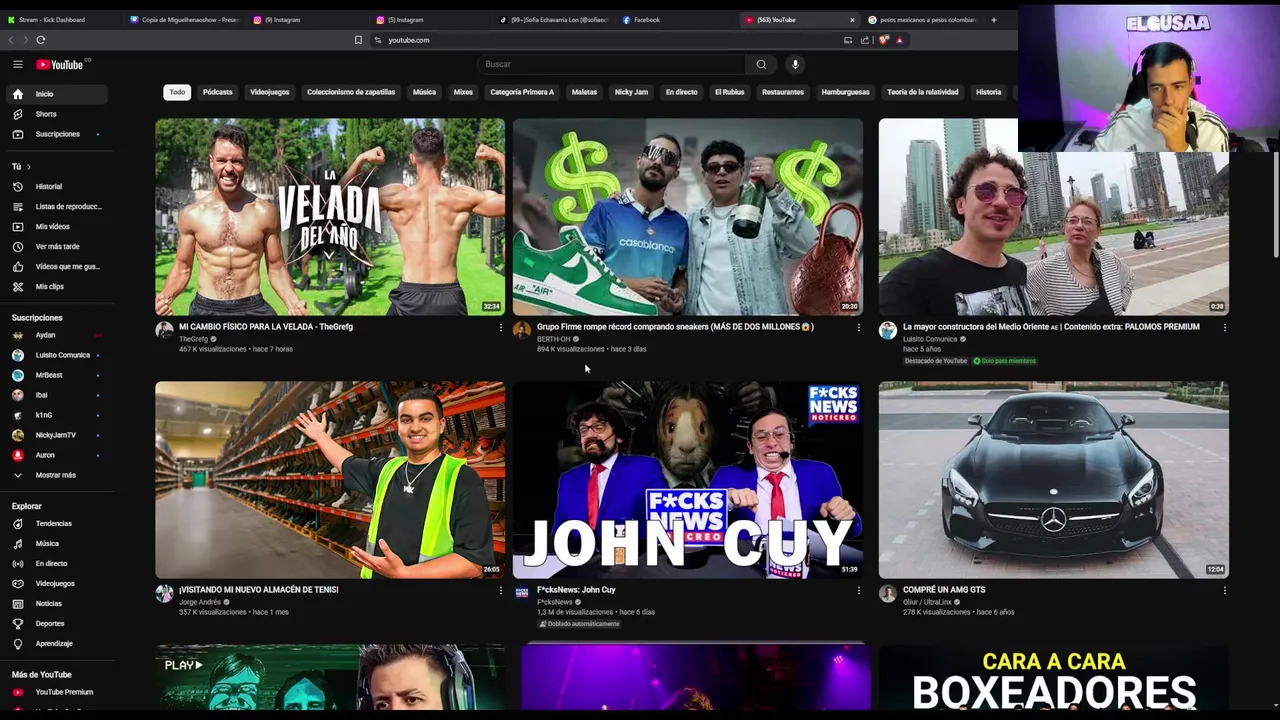Open Vídeos que me gustan
1280x720 pixels.
click(x=55, y=266)
